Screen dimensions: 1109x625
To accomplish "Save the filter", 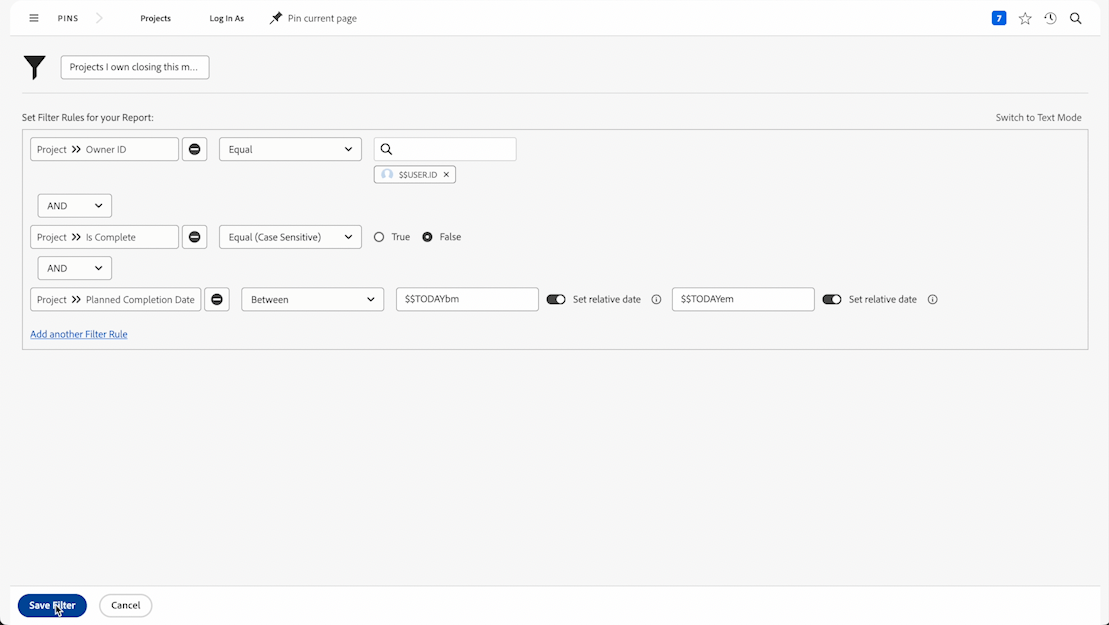I will pyautogui.click(x=51, y=605).
